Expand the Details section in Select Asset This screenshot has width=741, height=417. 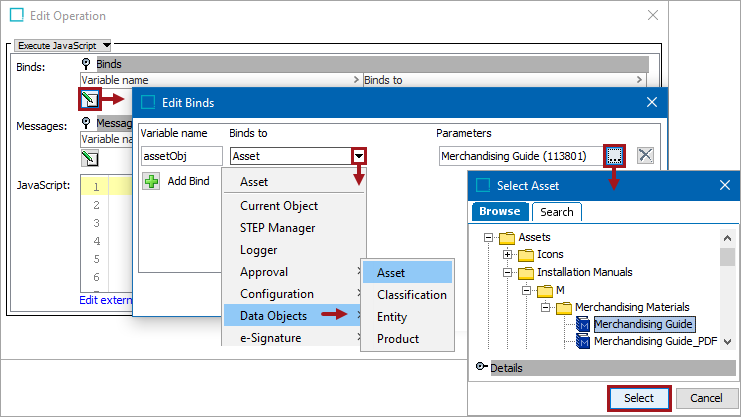point(483,367)
